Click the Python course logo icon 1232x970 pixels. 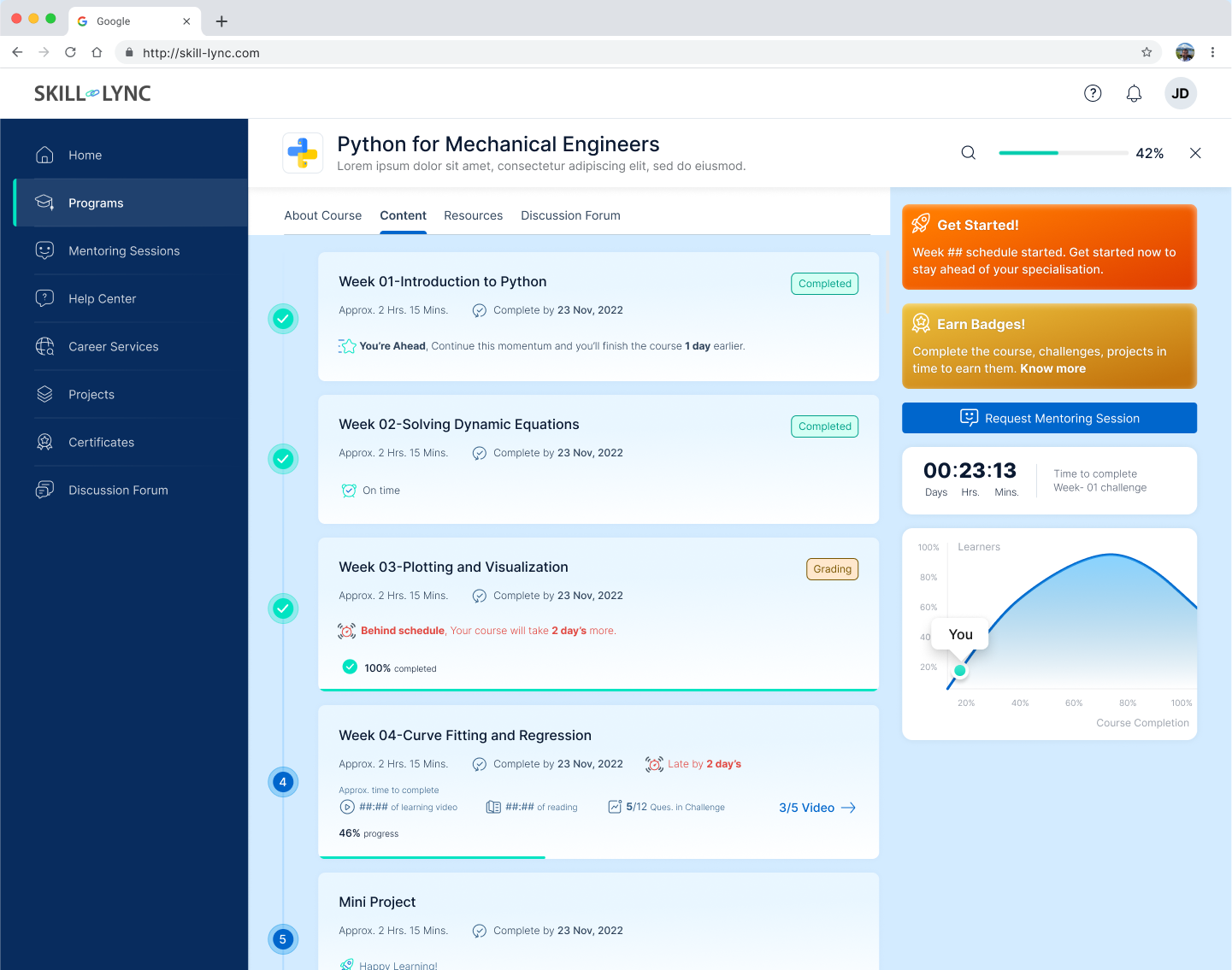[x=303, y=153]
